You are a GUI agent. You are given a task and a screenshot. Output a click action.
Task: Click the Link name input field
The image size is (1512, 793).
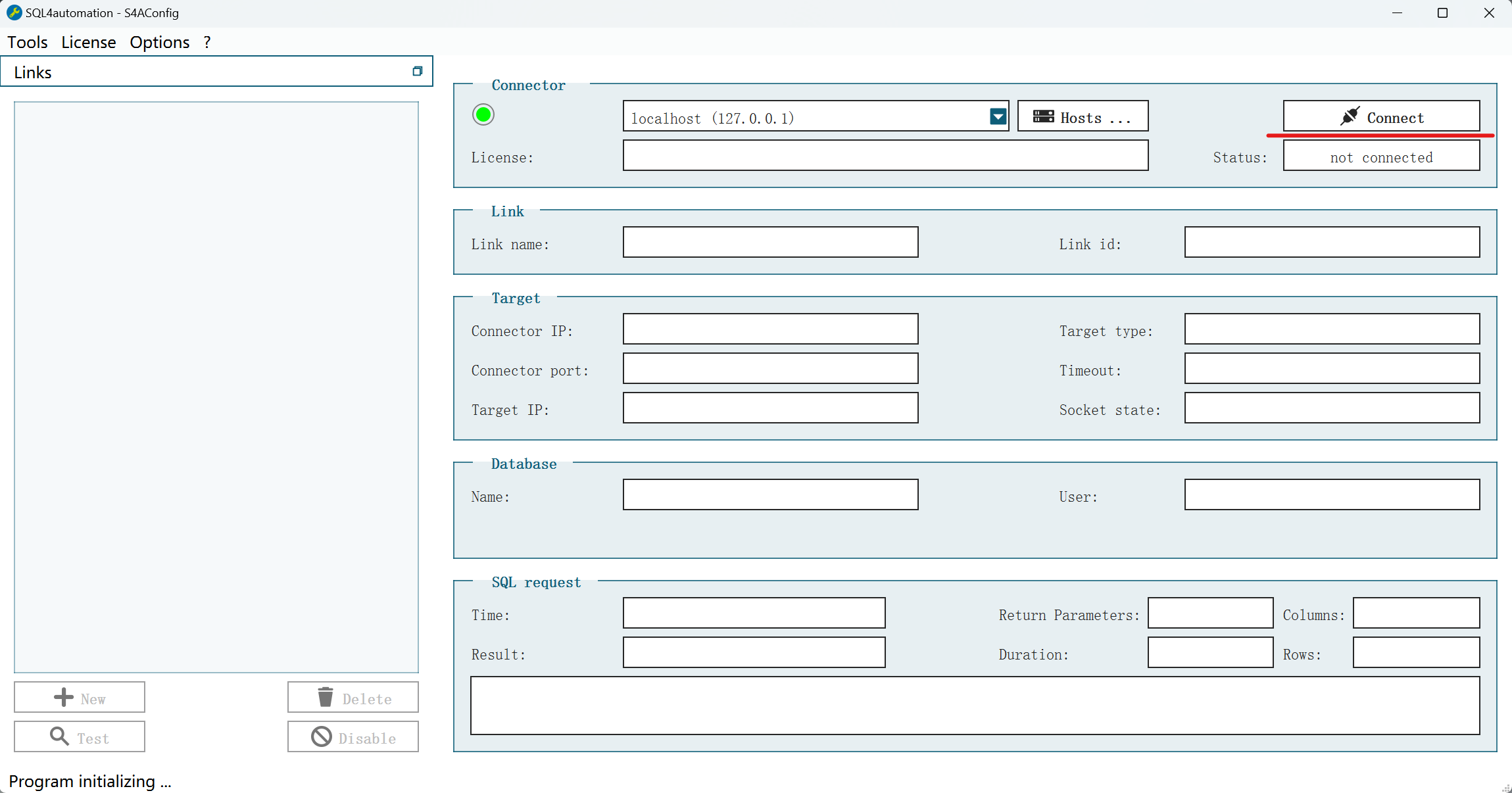coord(770,243)
